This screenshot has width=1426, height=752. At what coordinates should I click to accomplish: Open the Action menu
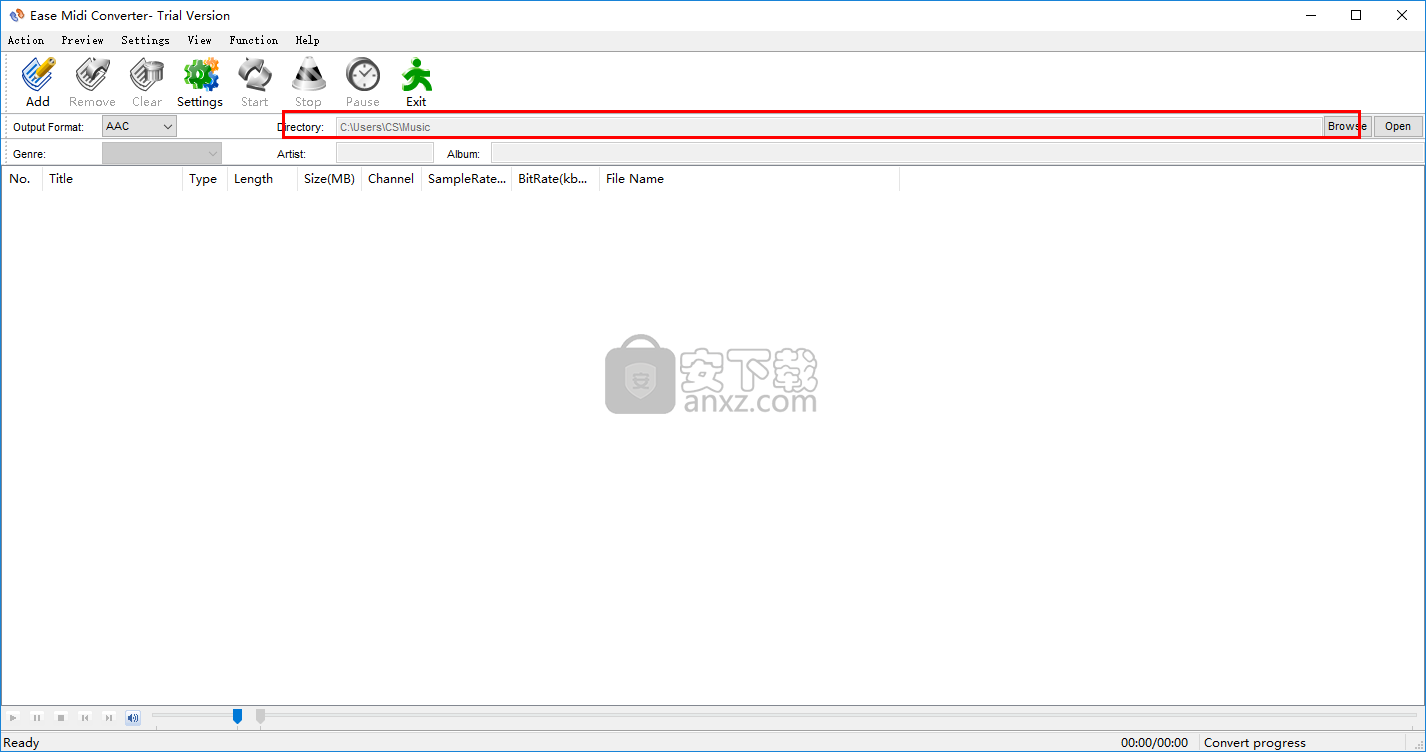[26, 40]
